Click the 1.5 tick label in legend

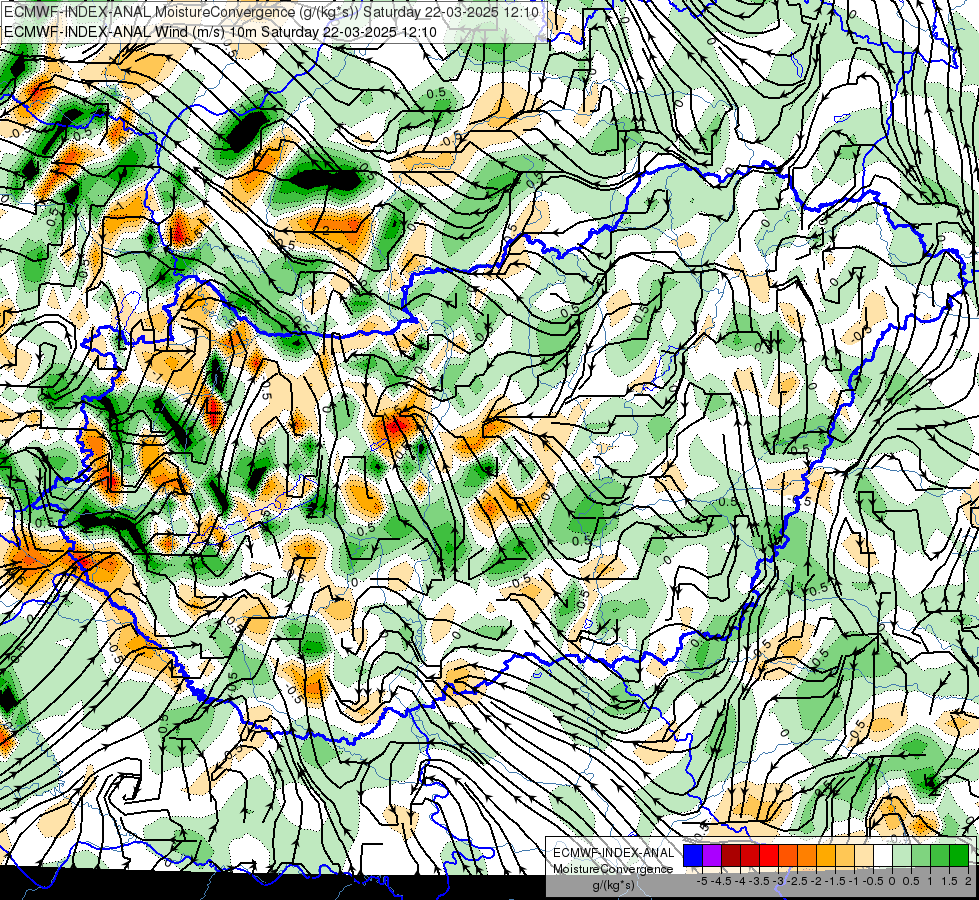point(948,881)
